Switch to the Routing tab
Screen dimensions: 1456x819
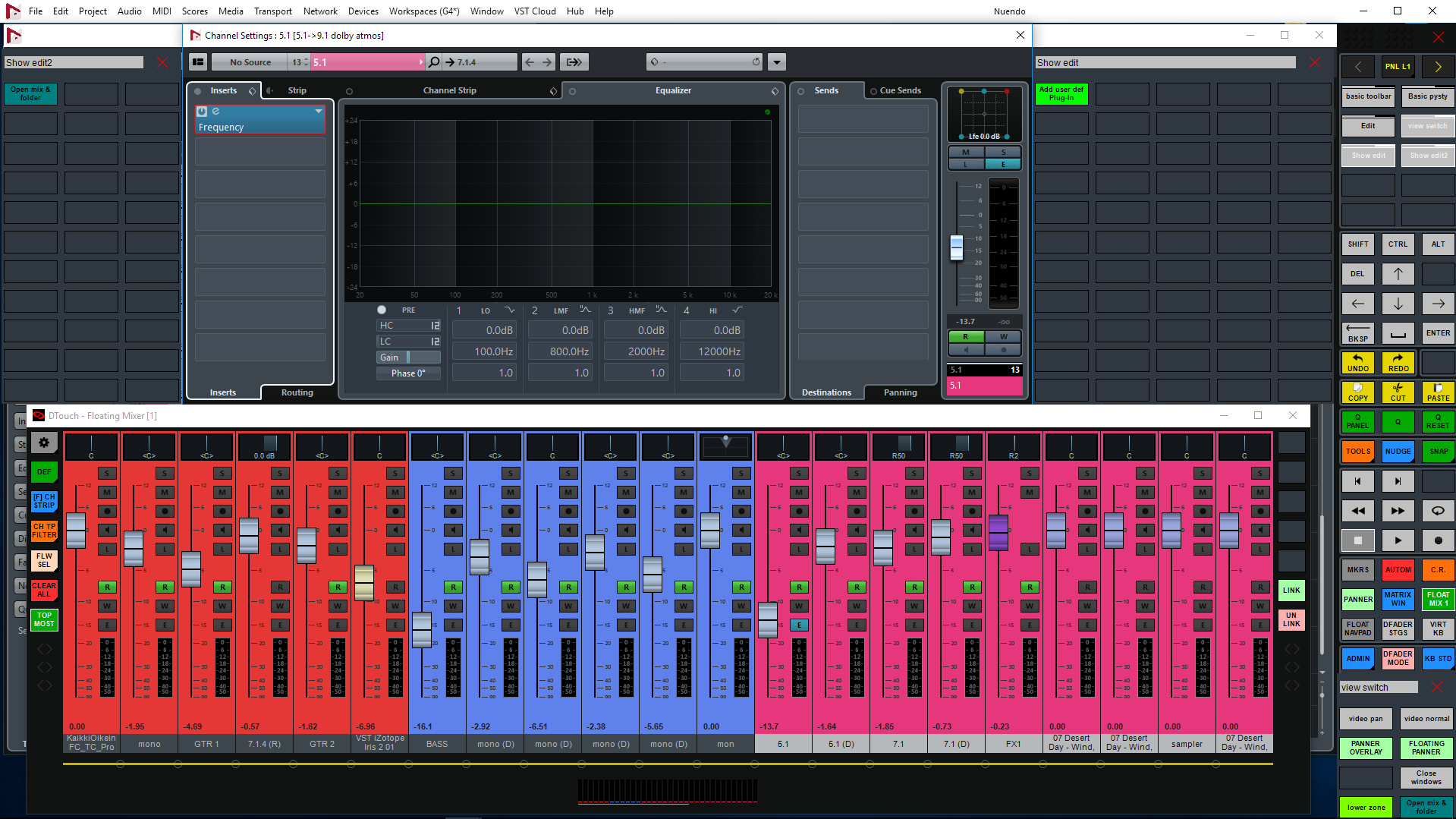(x=297, y=392)
